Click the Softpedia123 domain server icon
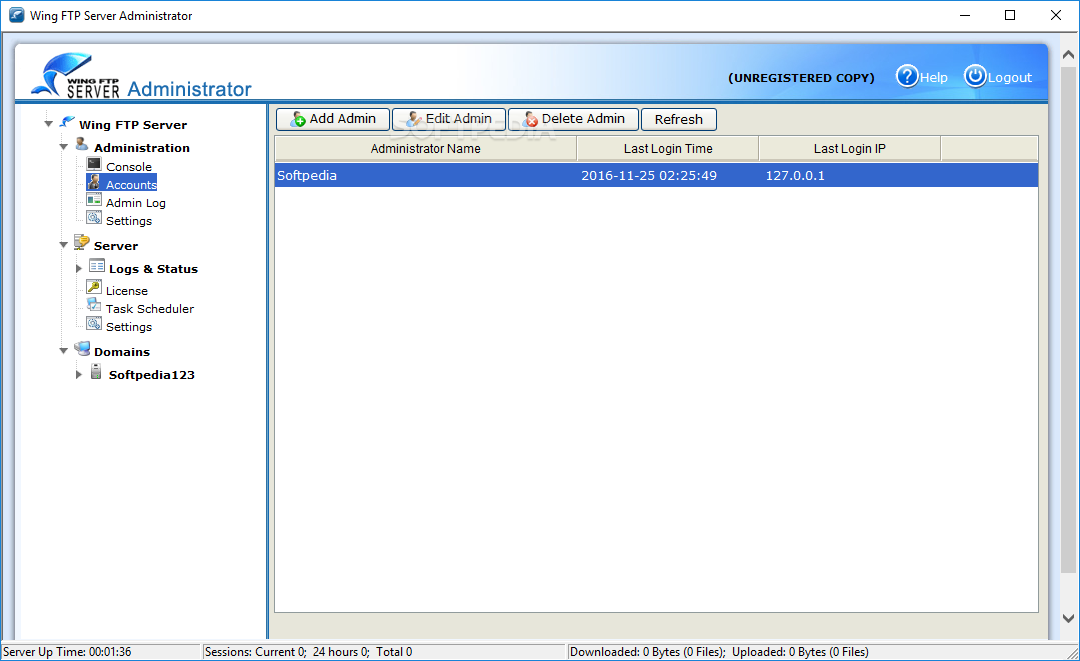The height and width of the screenshot is (661, 1080). tap(96, 372)
